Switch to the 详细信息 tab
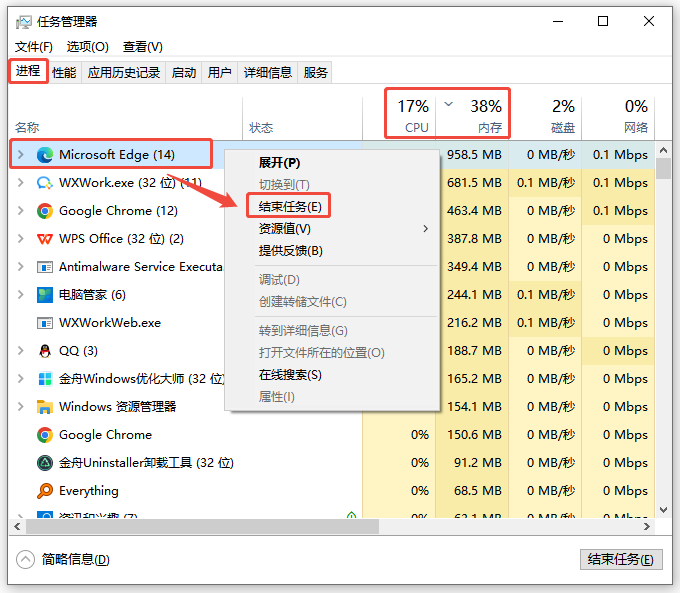Viewport: 680px width, 593px height. coord(268,72)
